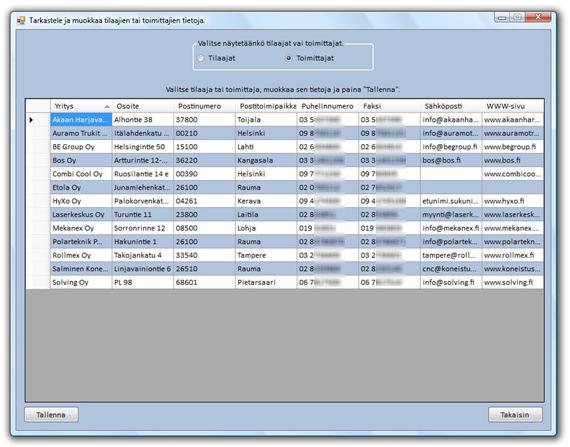The width and height of the screenshot is (570, 447).
Task: Select the Etola Oy cell
Action: pos(81,188)
